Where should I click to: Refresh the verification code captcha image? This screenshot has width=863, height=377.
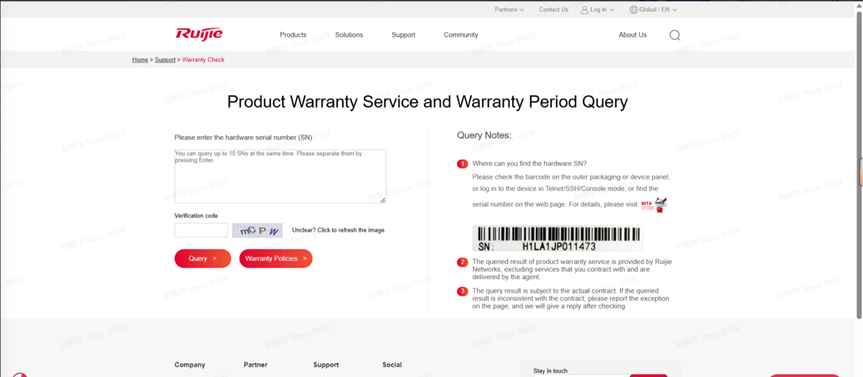[x=257, y=230]
